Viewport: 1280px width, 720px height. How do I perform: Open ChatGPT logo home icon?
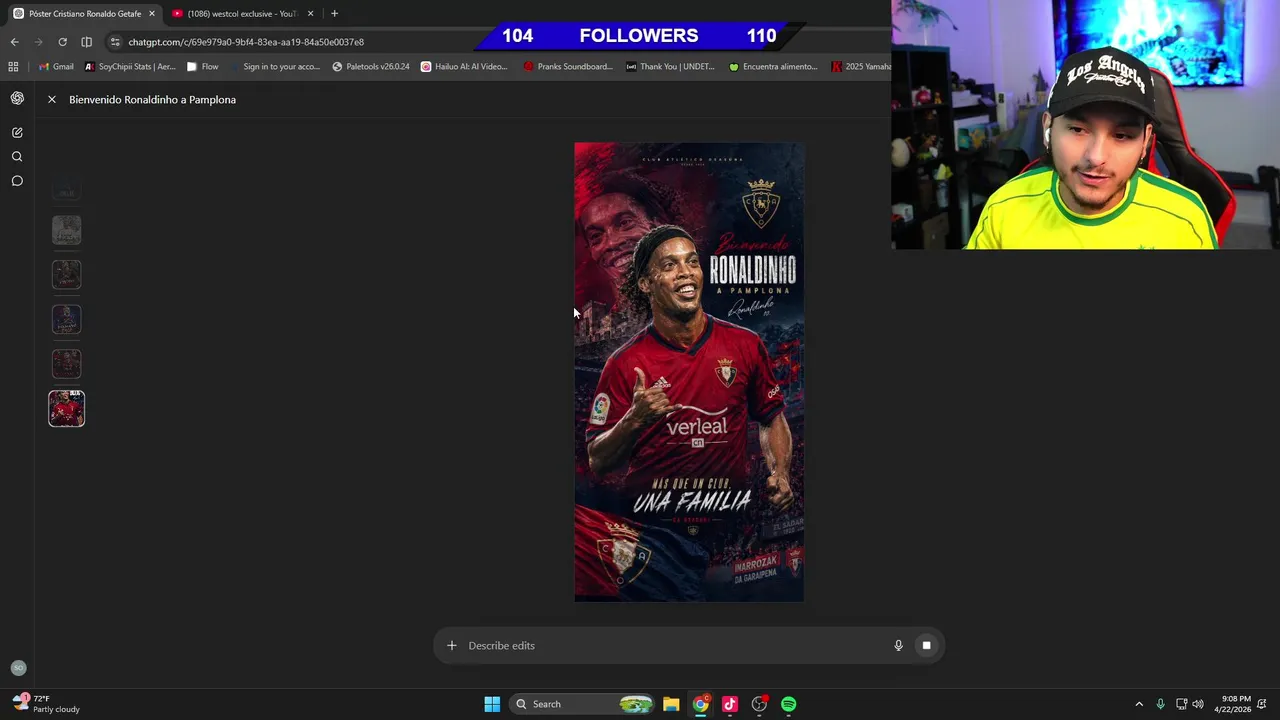click(x=17, y=98)
